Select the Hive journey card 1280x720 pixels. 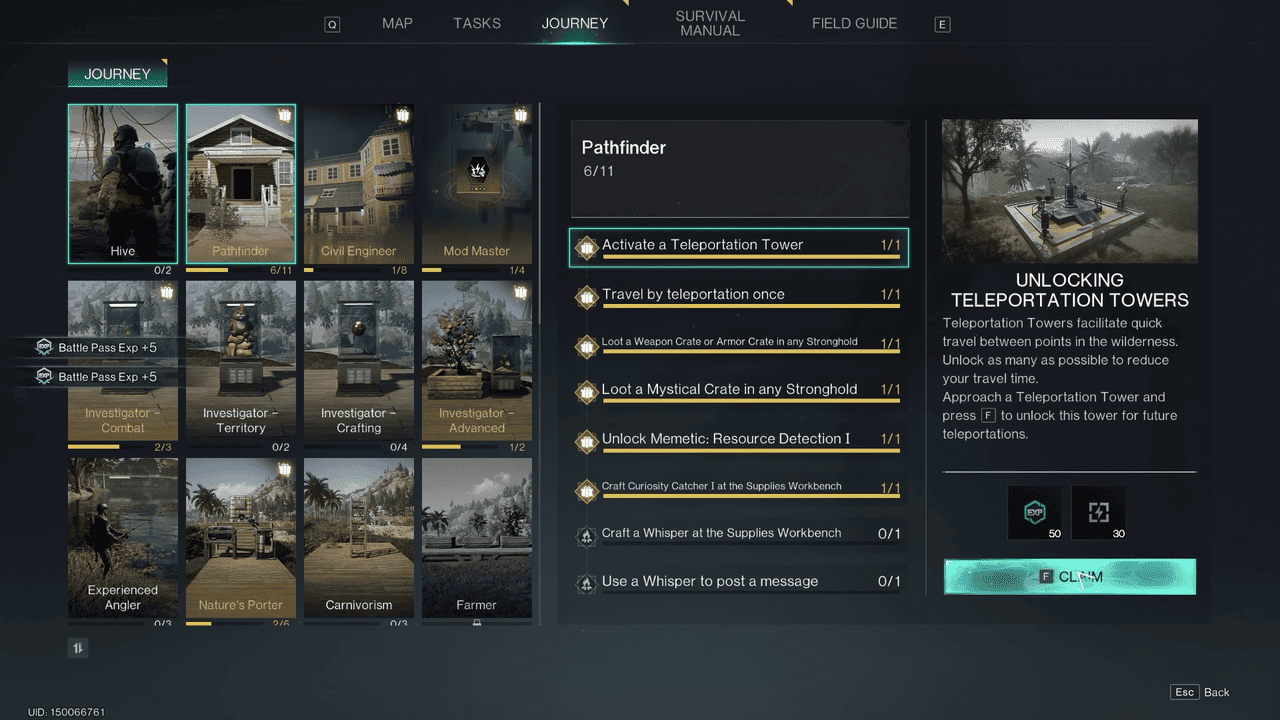tap(123, 184)
